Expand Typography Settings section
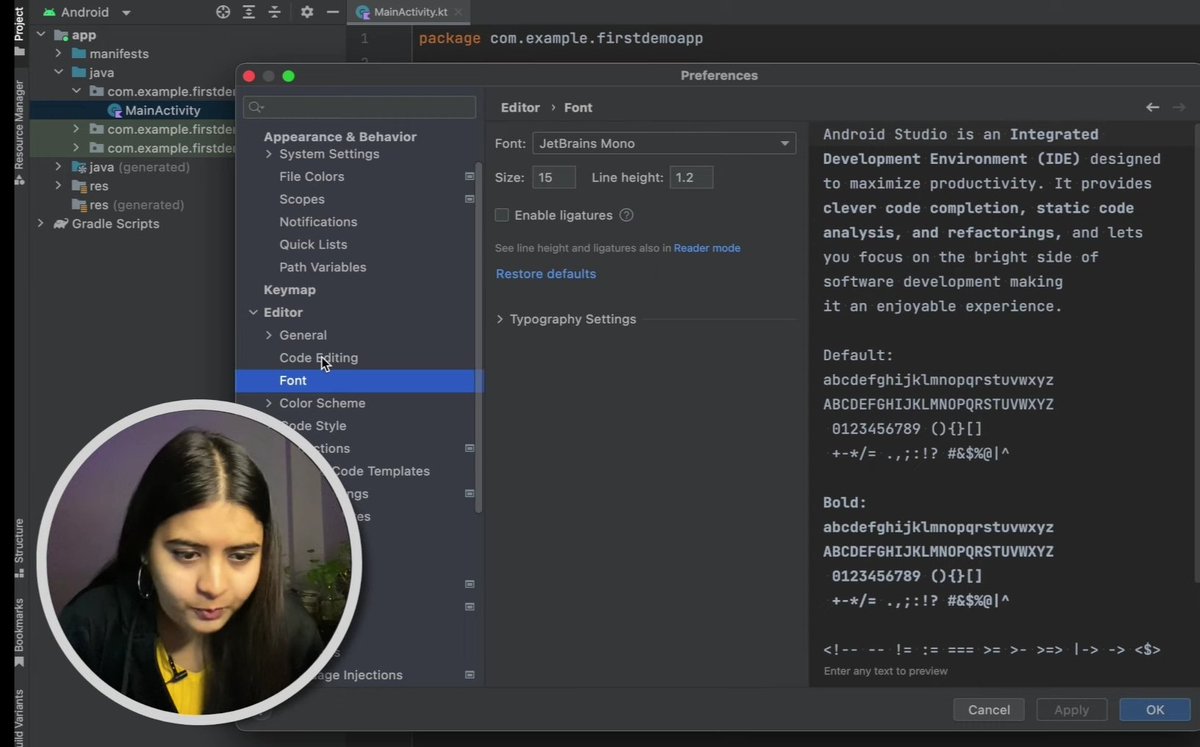 tap(500, 319)
